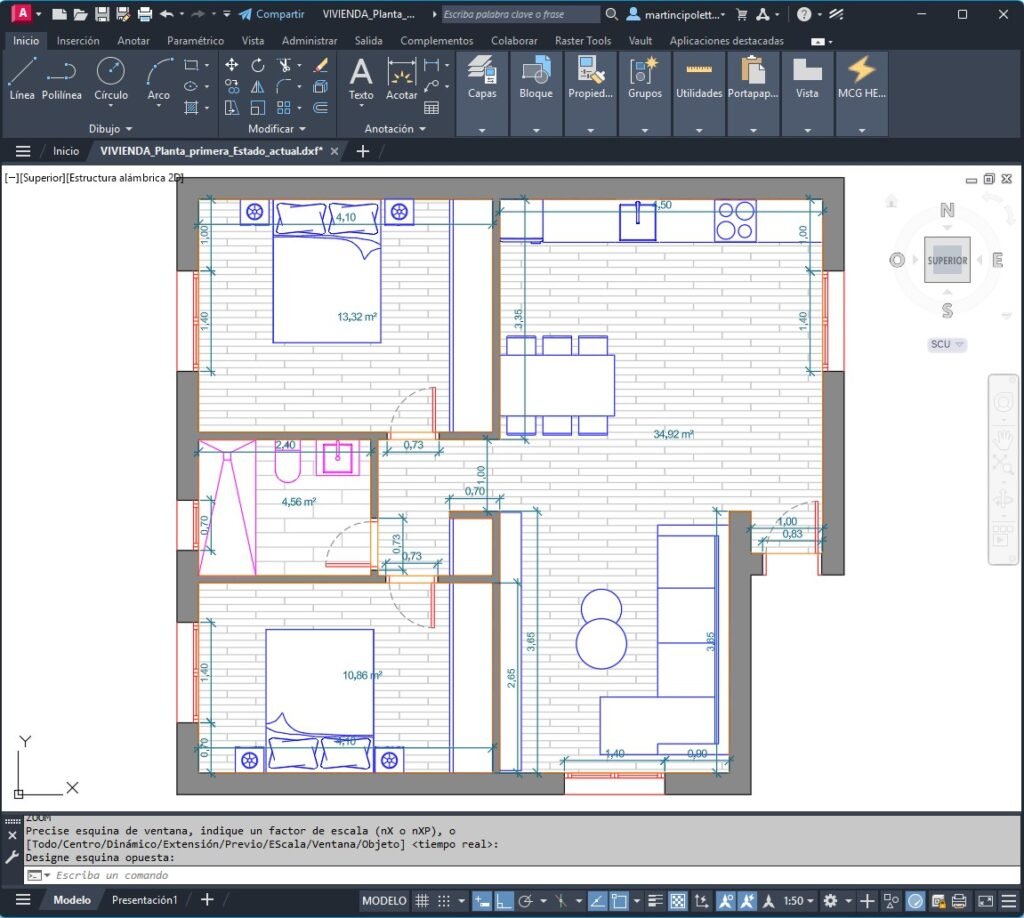This screenshot has width=1024, height=918.
Task: Activate the Fillet (Empalme) tool
Action: 284,86
